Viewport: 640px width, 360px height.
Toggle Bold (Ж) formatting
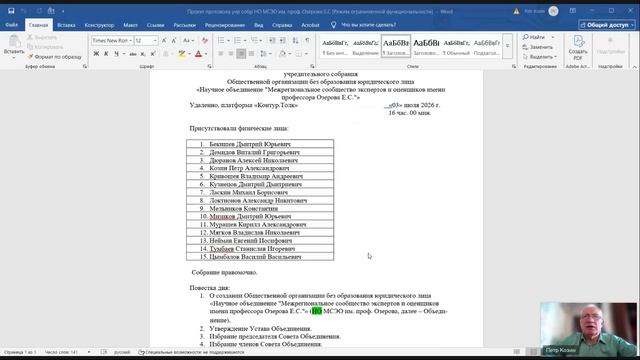pos(96,54)
